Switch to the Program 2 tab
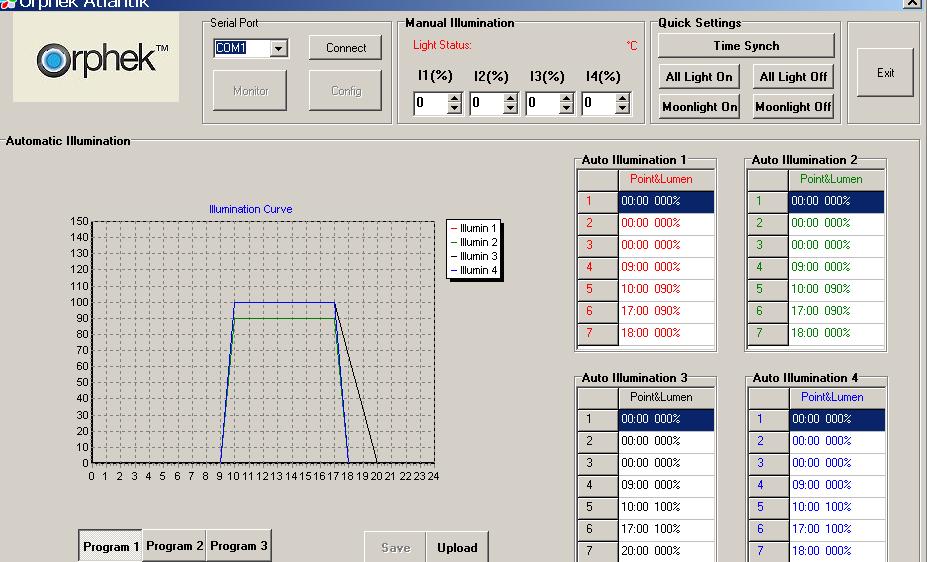 (x=174, y=546)
